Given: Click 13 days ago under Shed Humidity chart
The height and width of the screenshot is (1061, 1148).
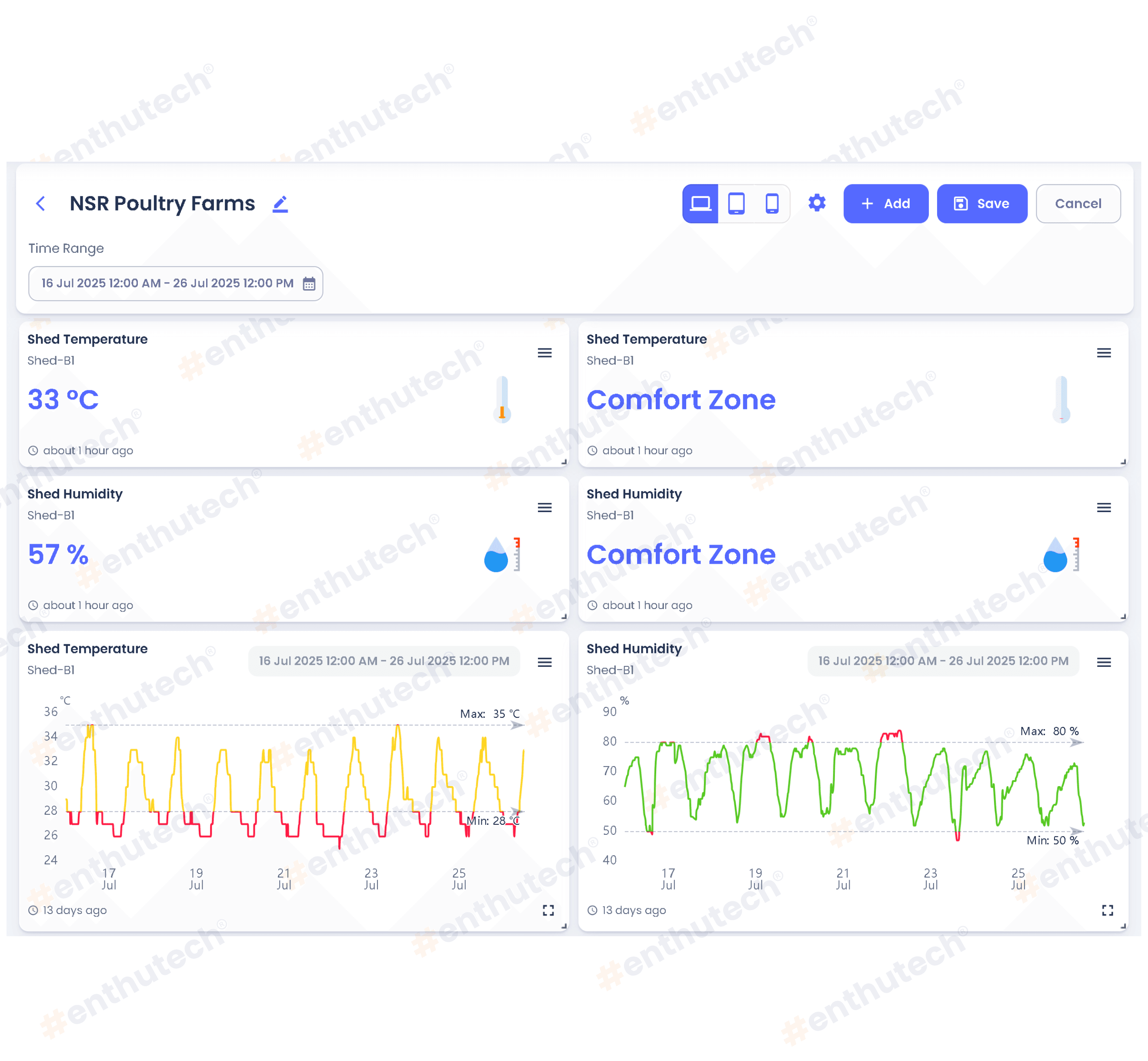Looking at the screenshot, I should (634, 910).
